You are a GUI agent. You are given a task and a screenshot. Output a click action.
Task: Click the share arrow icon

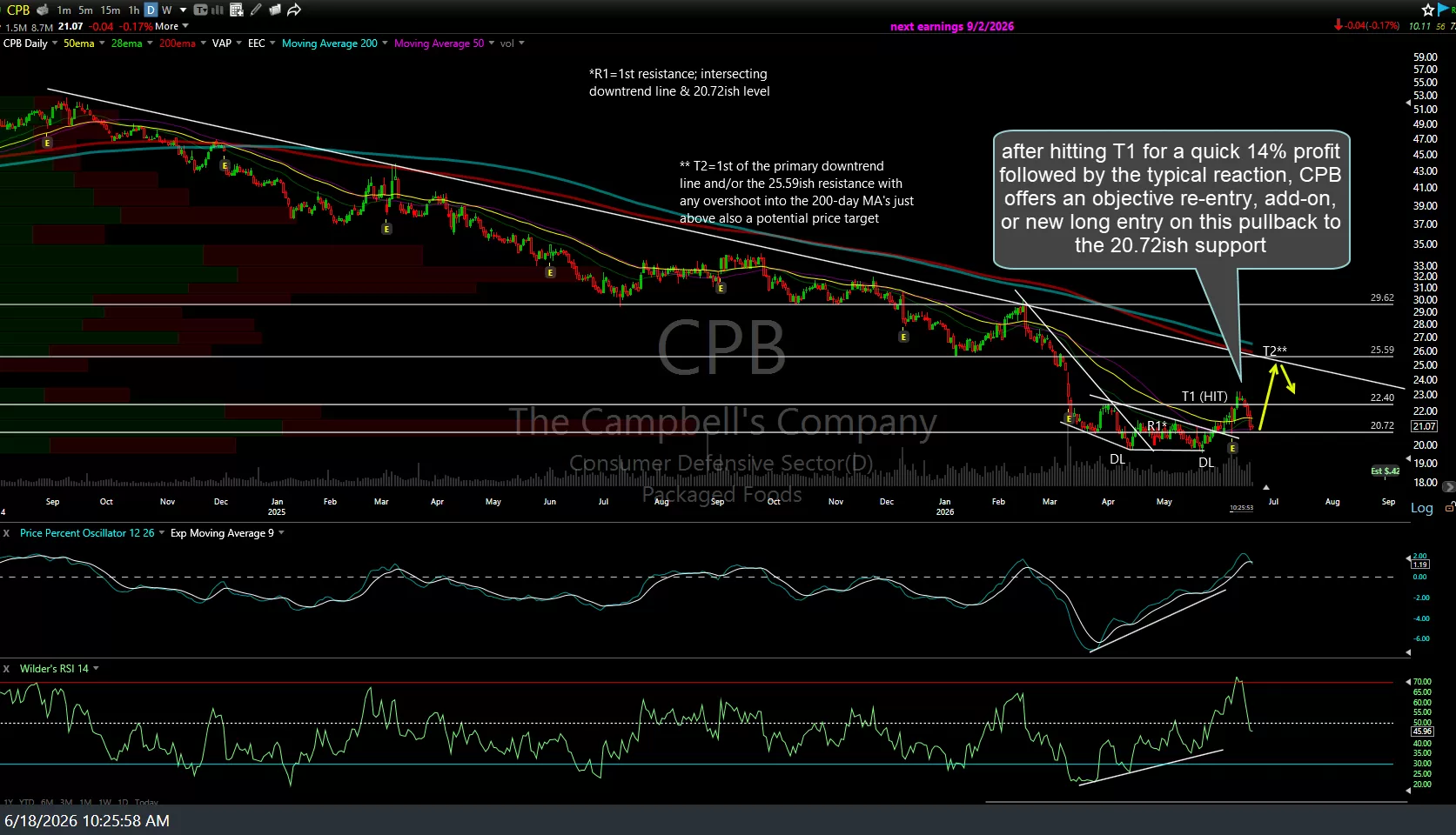click(x=294, y=10)
